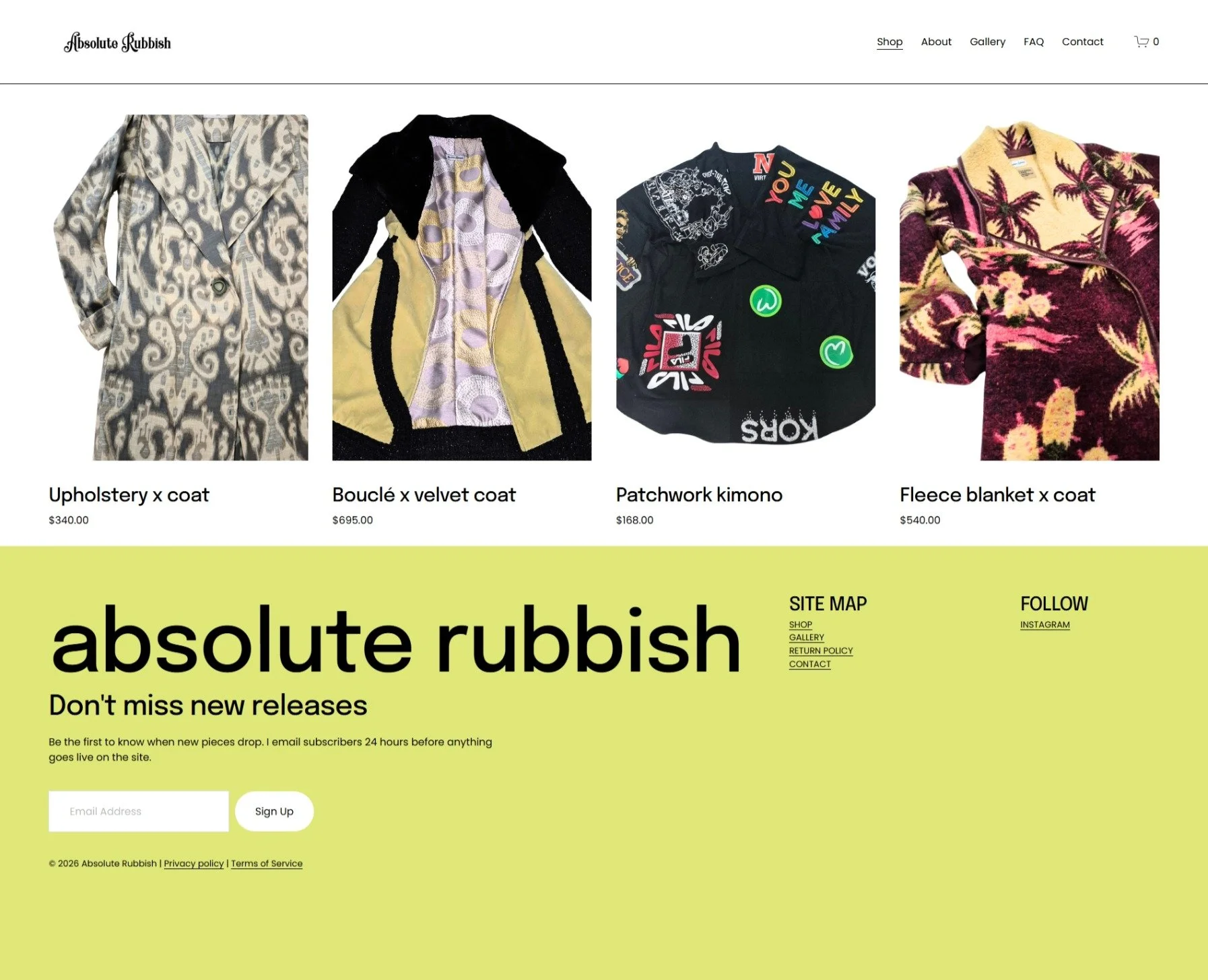Follow the INSTAGRAM link
The width and height of the screenshot is (1208, 980).
pos(1045,624)
